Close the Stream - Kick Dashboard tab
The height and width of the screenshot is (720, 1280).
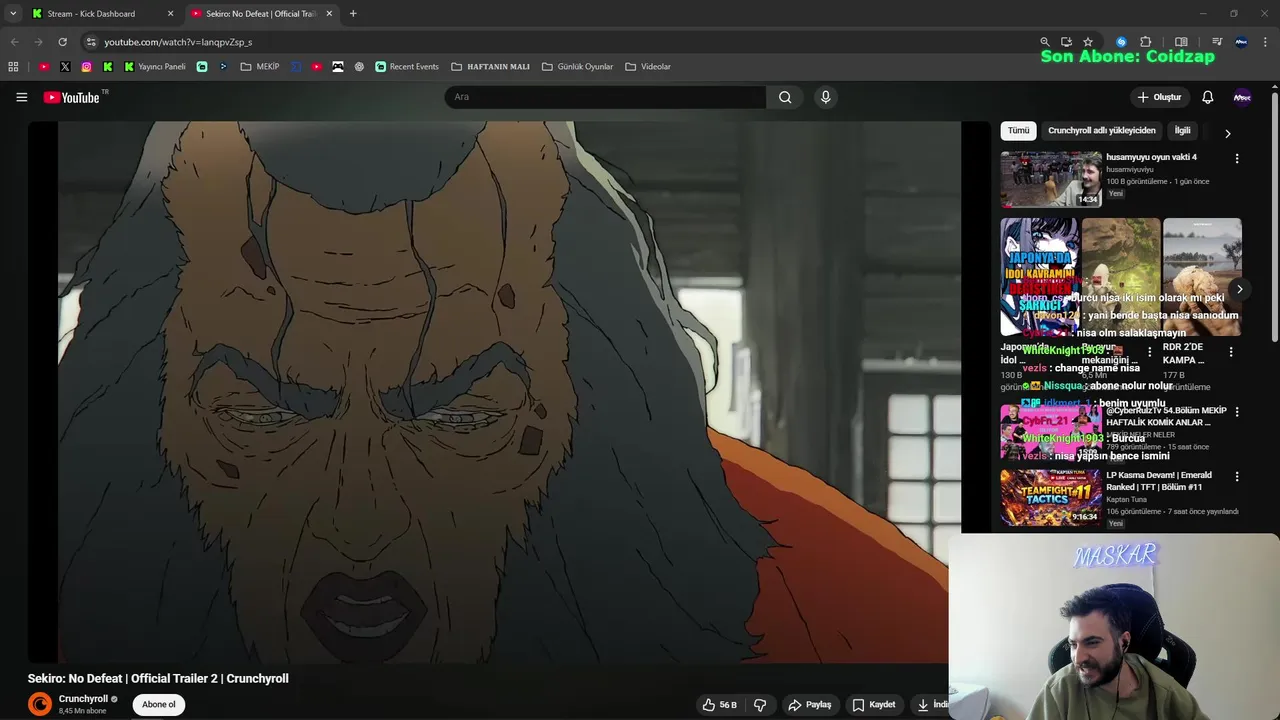click(170, 14)
